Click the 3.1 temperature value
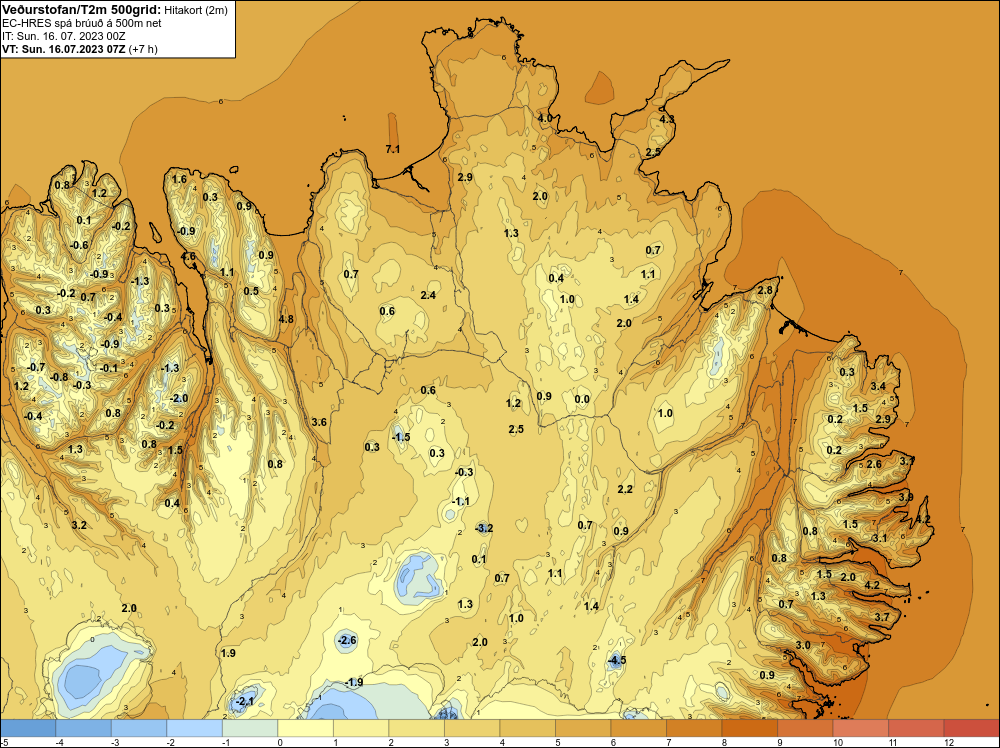 tap(879, 538)
